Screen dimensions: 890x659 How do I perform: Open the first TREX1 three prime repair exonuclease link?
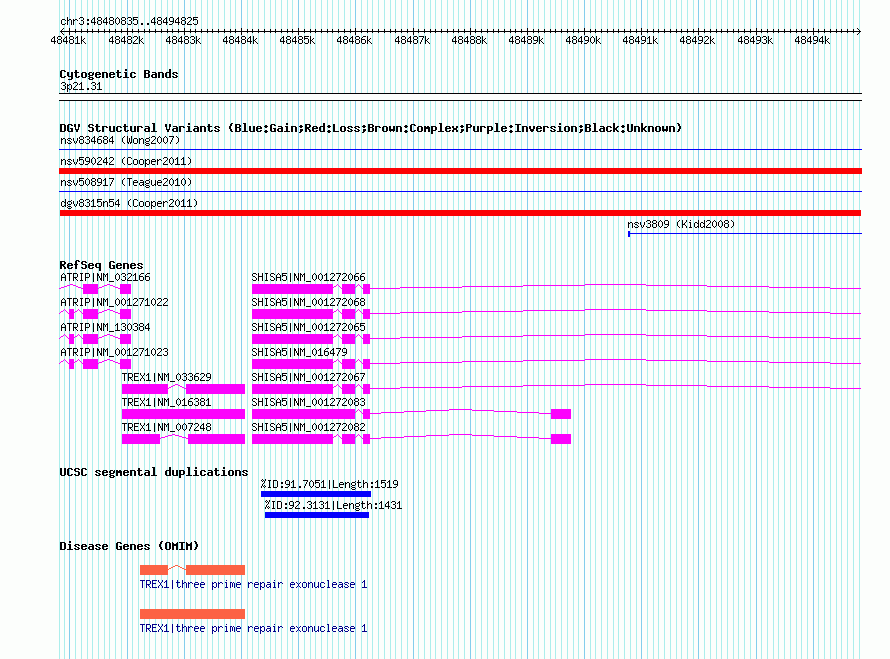[x=253, y=584]
